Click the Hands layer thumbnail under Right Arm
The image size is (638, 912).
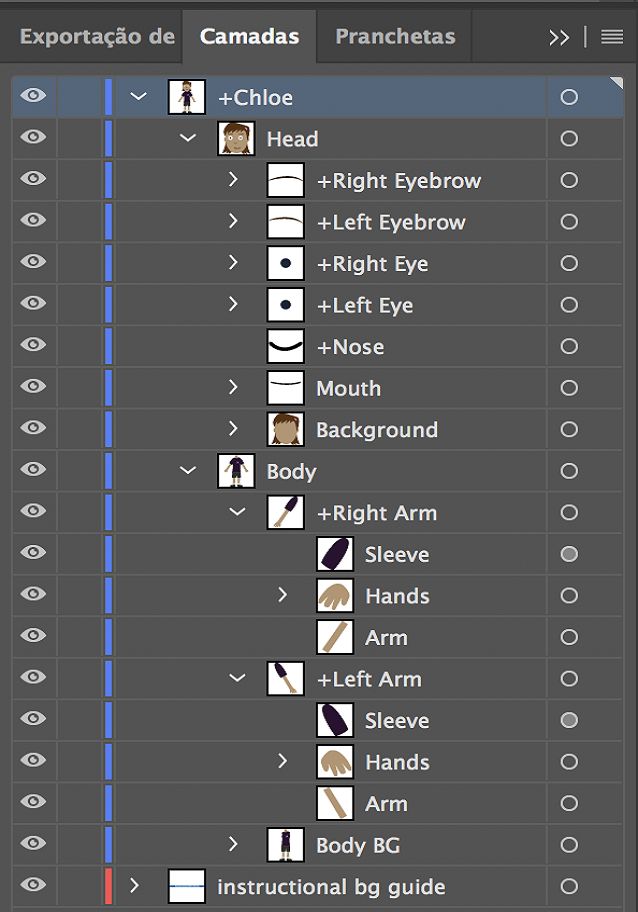333,595
